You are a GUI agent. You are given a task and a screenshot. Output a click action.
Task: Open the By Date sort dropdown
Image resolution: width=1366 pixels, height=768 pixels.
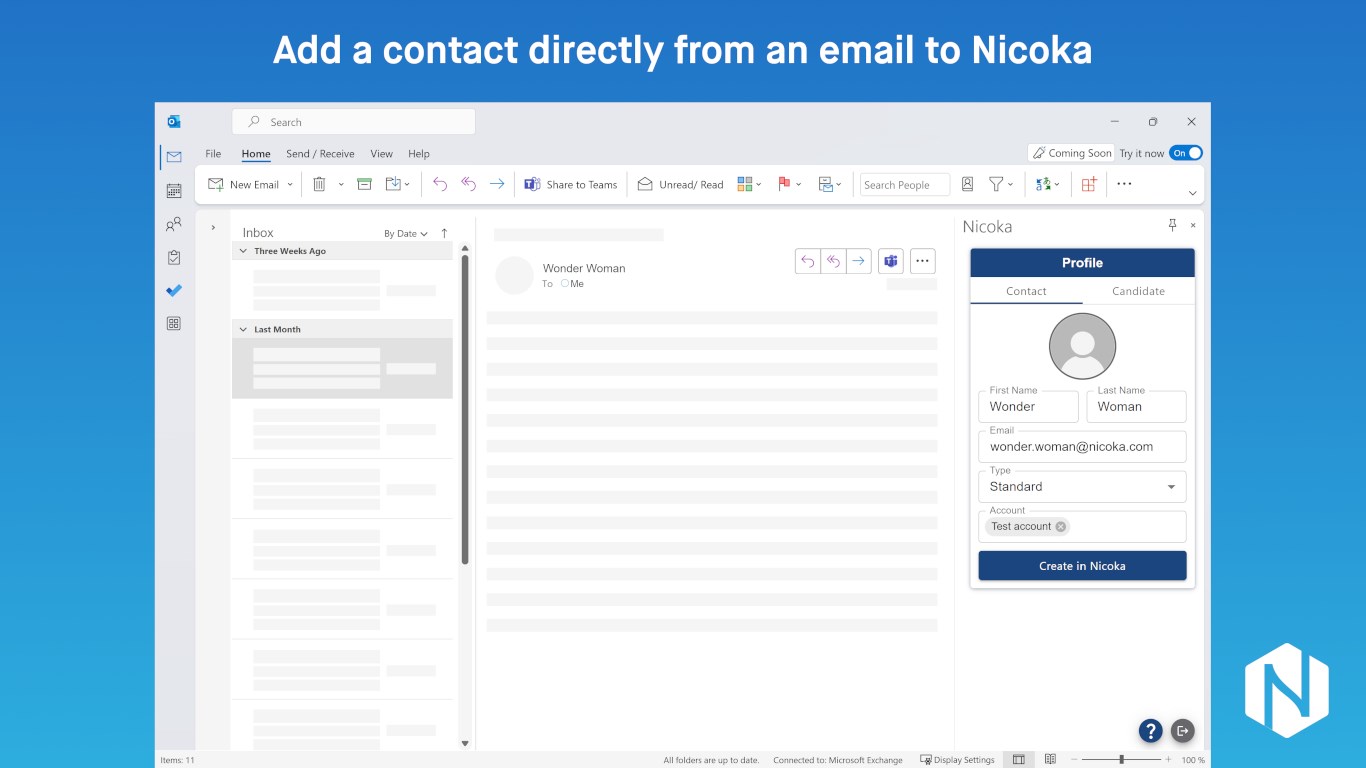(x=406, y=233)
